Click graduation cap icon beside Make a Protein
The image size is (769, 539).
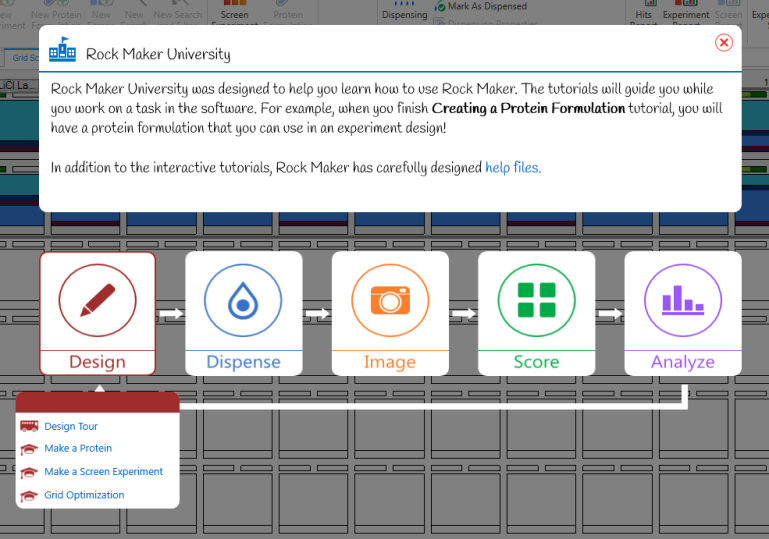pyautogui.click(x=29, y=449)
